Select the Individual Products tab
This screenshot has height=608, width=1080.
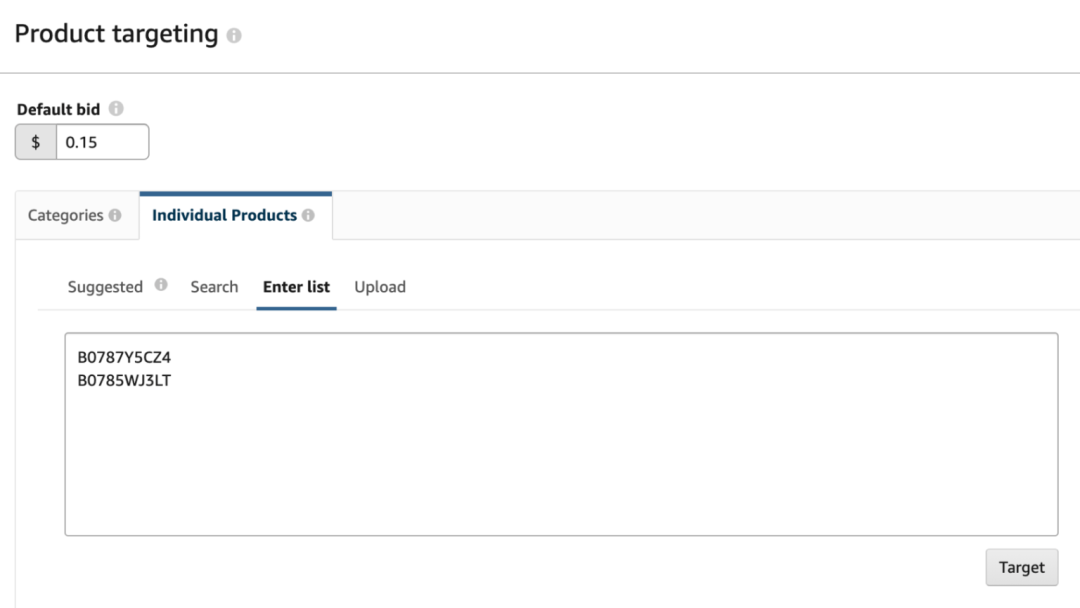(x=224, y=215)
